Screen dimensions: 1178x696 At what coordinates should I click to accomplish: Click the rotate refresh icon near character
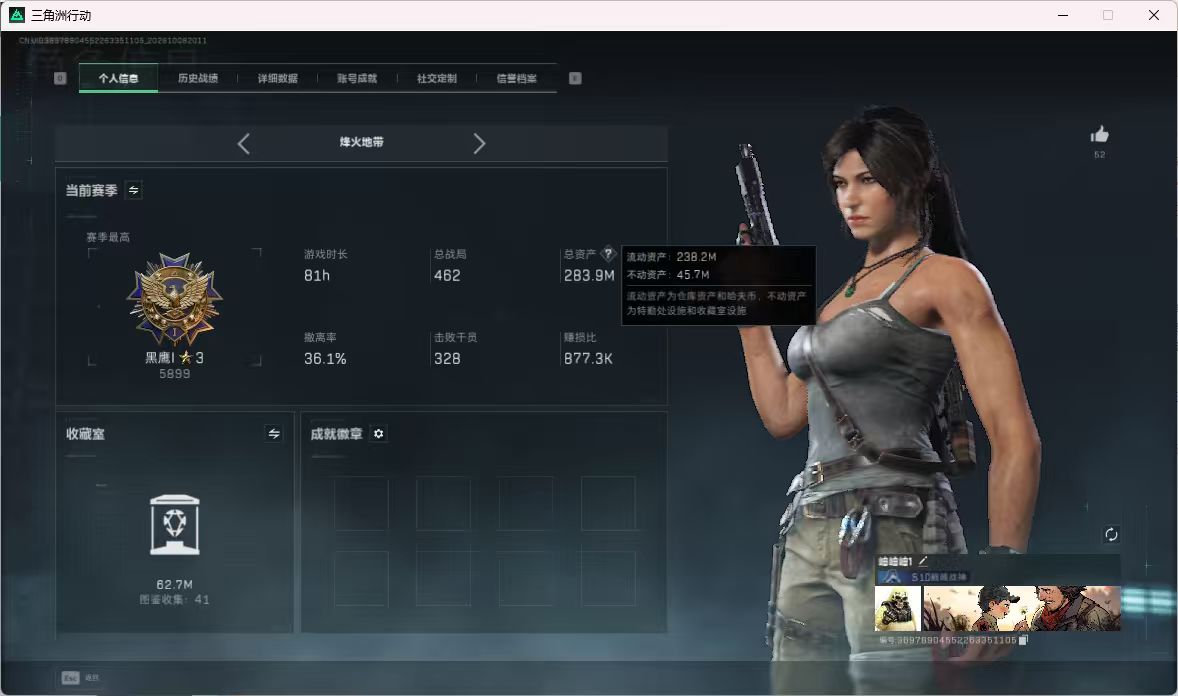pos(1111,534)
